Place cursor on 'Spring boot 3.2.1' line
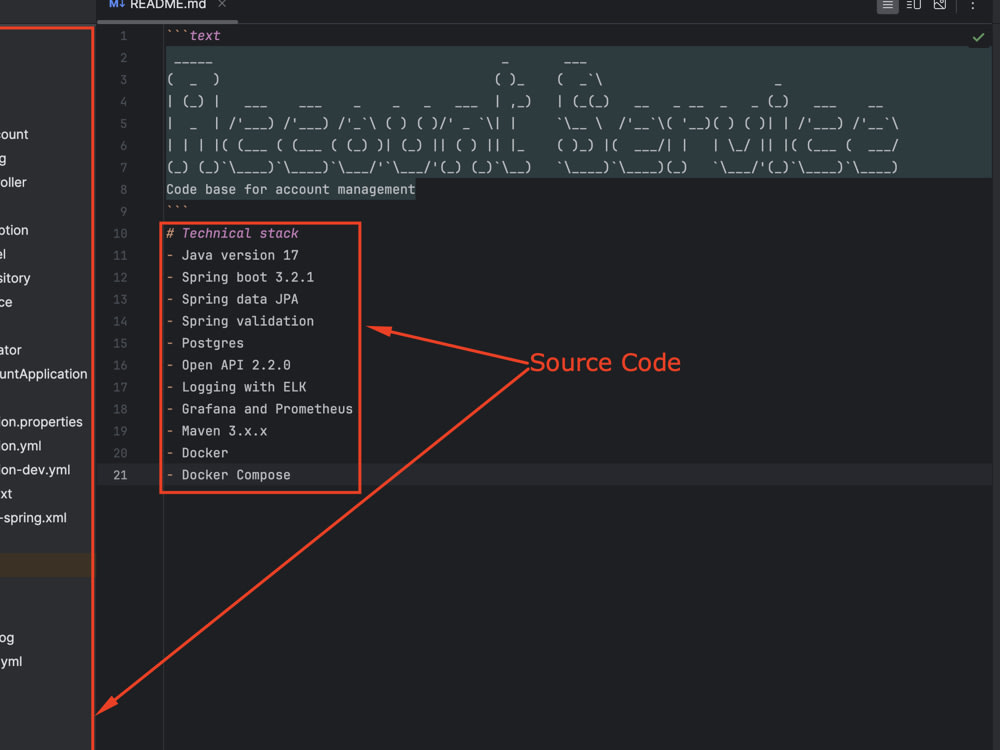The image size is (1000, 750). coord(247,277)
